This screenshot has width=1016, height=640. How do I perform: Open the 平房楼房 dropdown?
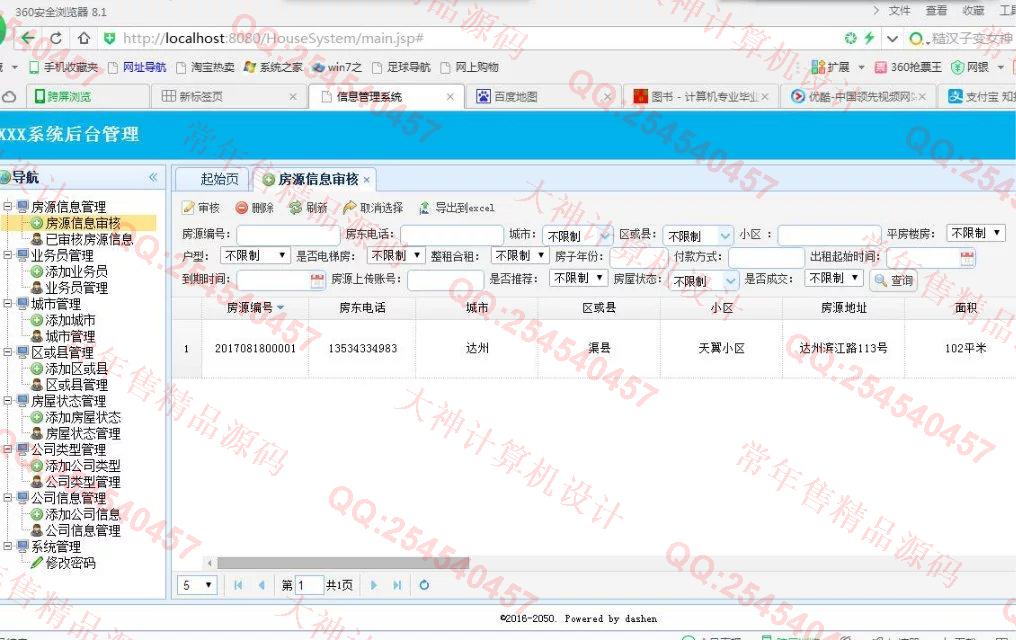[x=976, y=233]
